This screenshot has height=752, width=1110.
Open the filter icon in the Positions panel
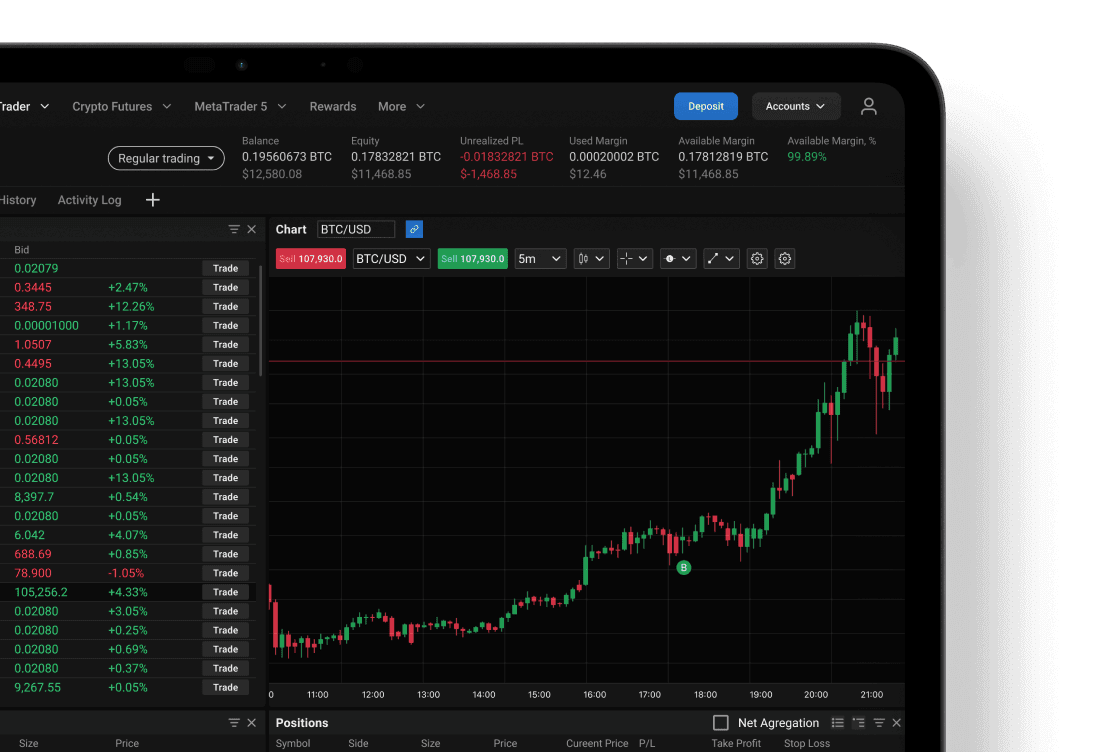click(x=879, y=723)
